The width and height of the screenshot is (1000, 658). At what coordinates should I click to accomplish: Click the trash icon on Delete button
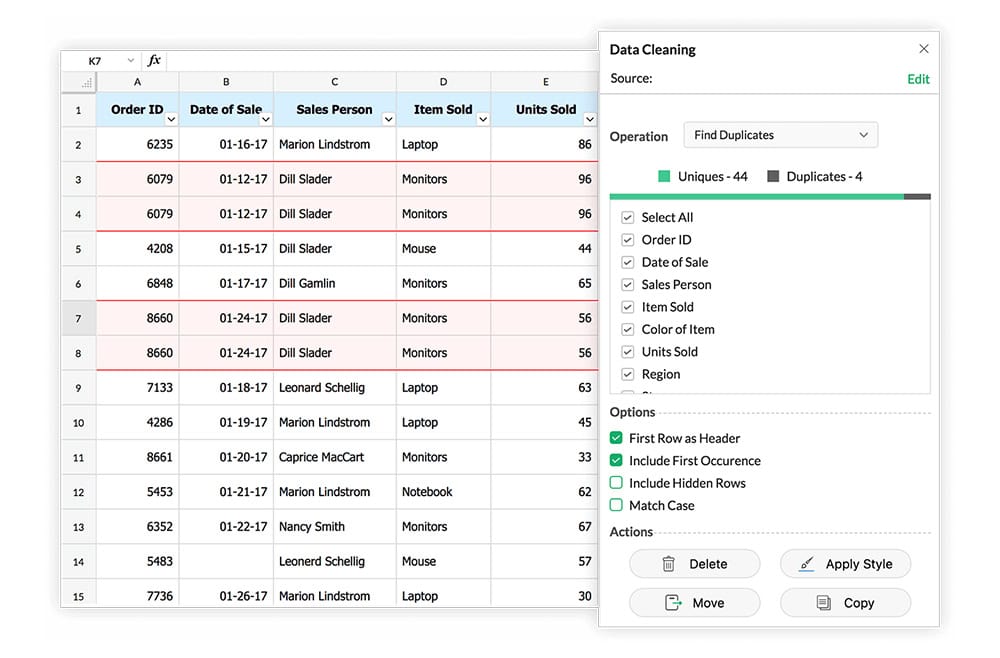coord(668,564)
